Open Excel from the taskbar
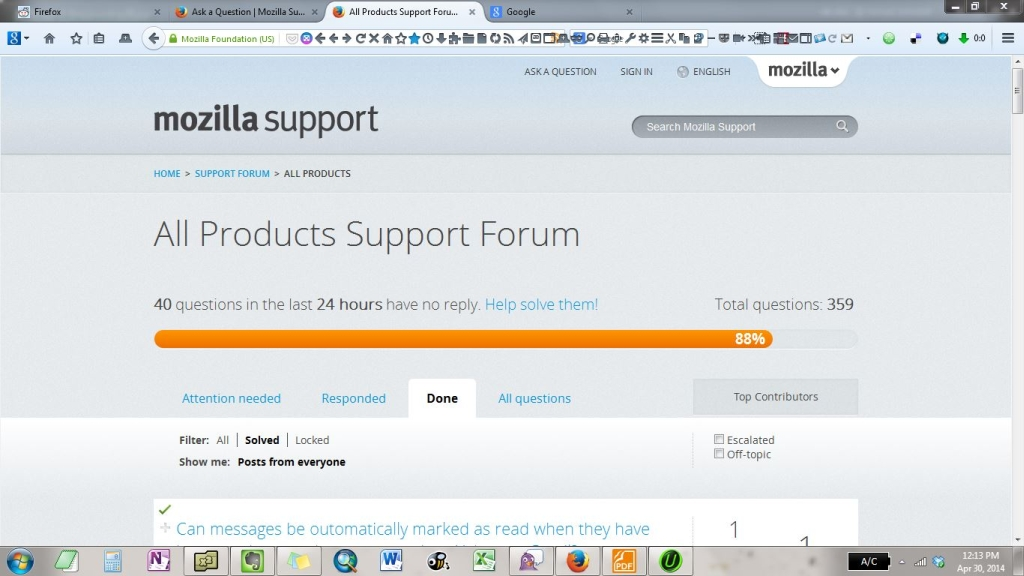The width and height of the screenshot is (1024, 576). (484, 560)
